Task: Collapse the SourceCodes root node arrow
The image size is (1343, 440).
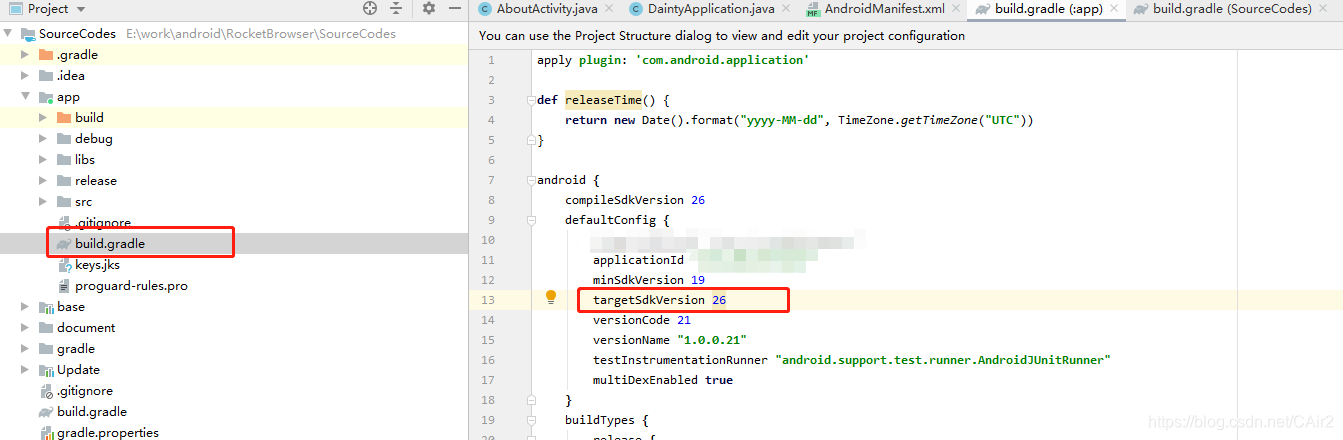Action: tap(8, 34)
